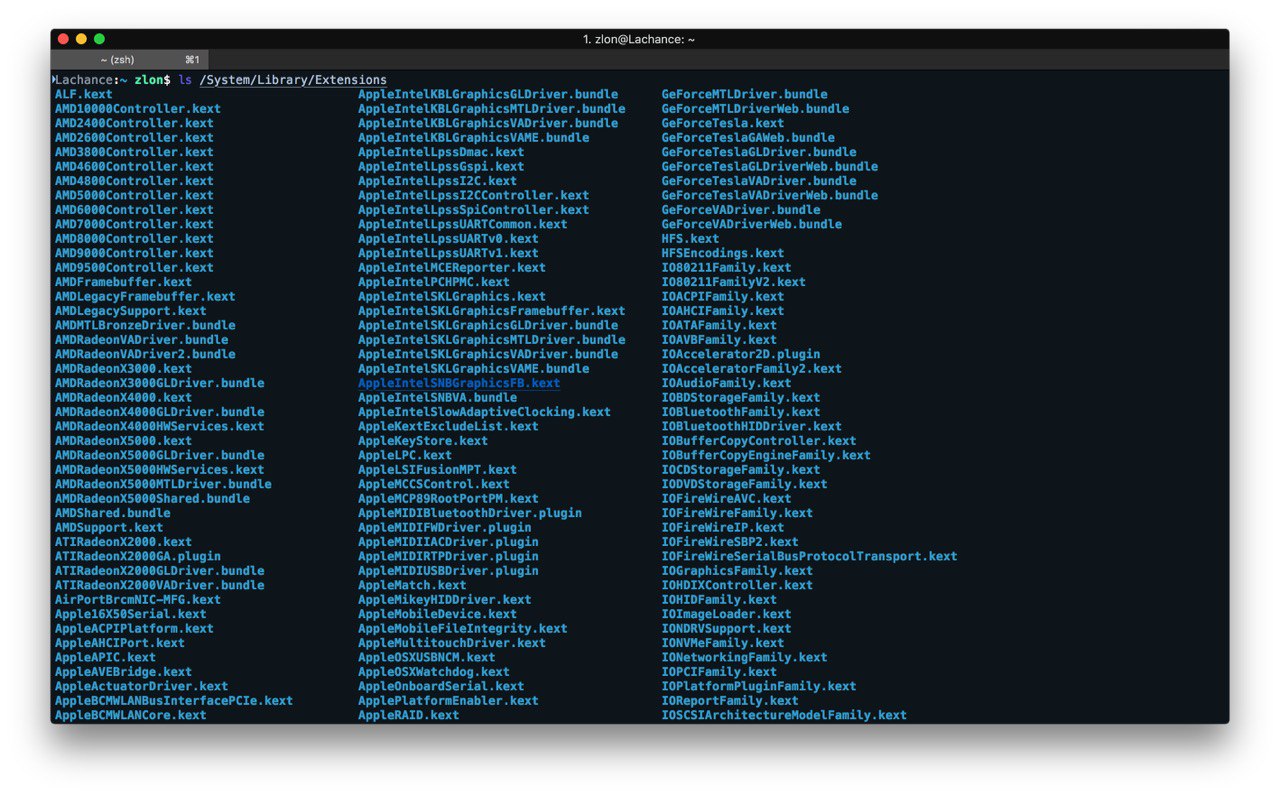
Task: Click AppleLPC.kext entry
Action: click(x=405, y=455)
